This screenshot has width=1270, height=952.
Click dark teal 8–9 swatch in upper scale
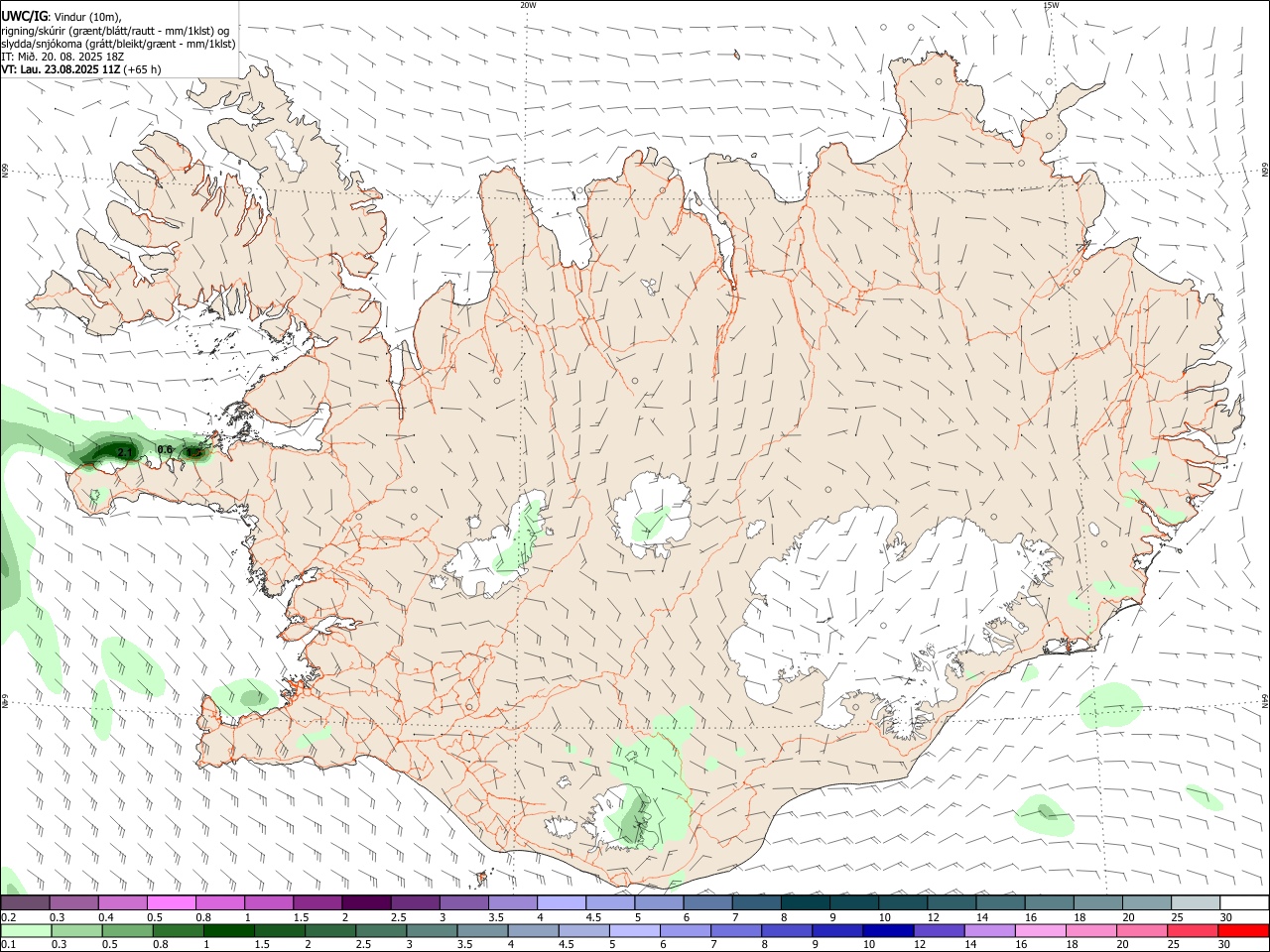click(806, 902)
